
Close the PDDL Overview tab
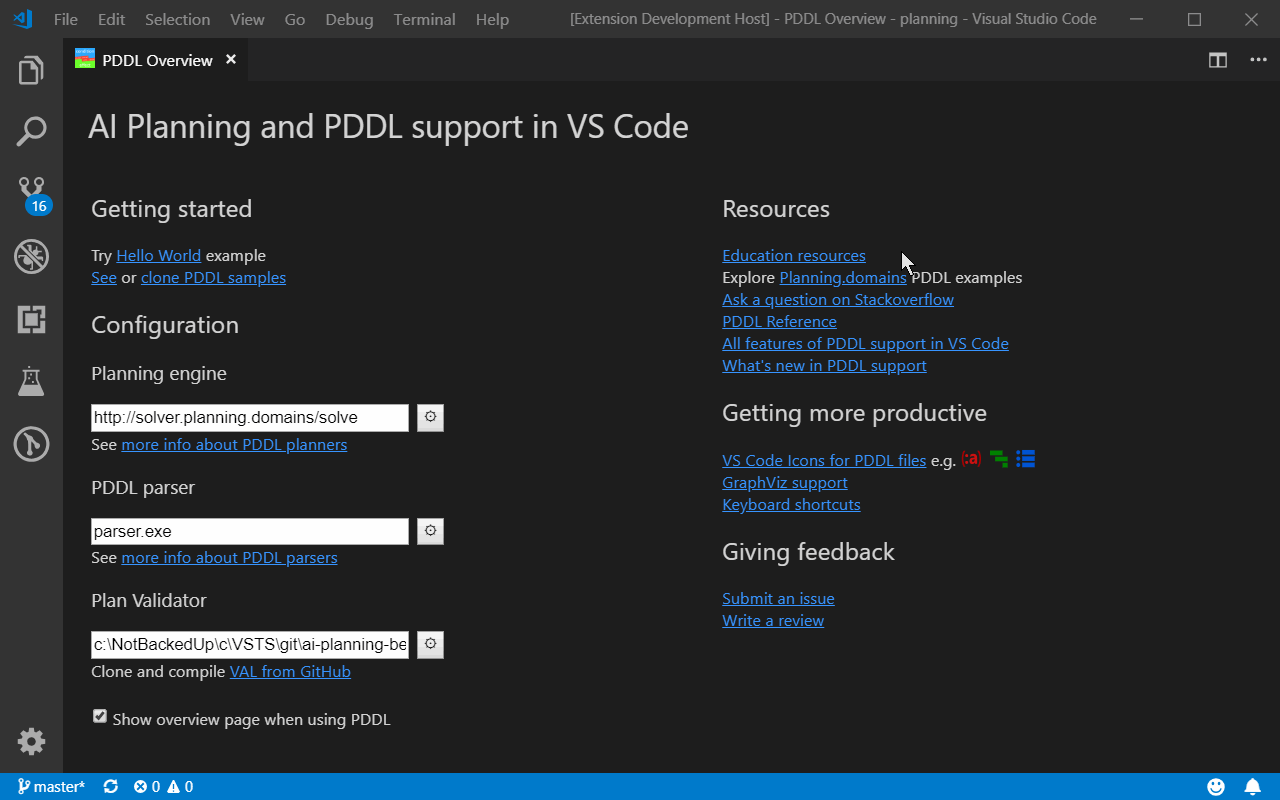pos(231,60)
